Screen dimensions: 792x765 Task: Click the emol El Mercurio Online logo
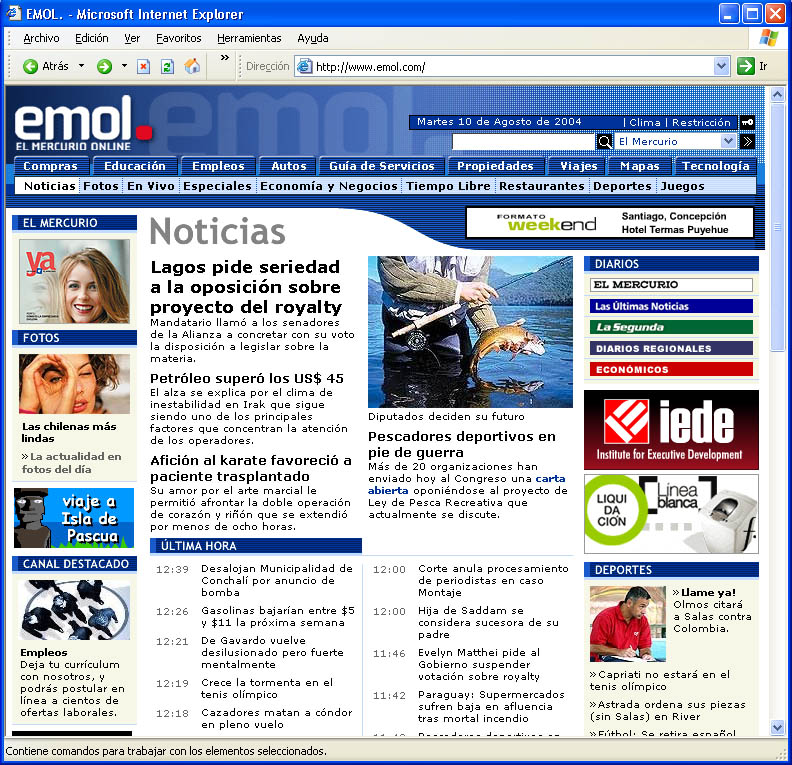tap(82, 124)
